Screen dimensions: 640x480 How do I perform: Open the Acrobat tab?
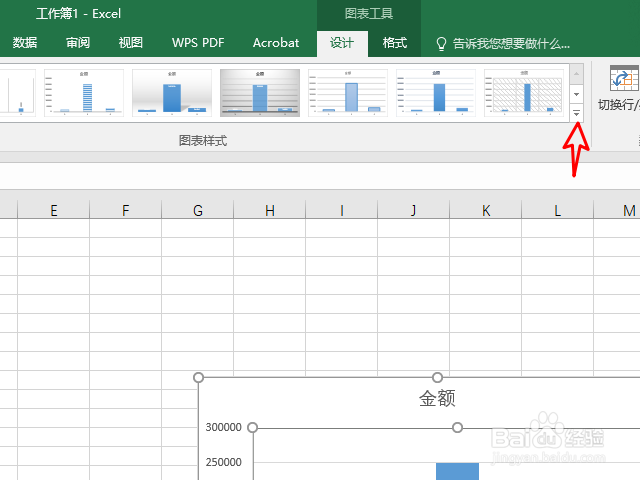(276, 42)
